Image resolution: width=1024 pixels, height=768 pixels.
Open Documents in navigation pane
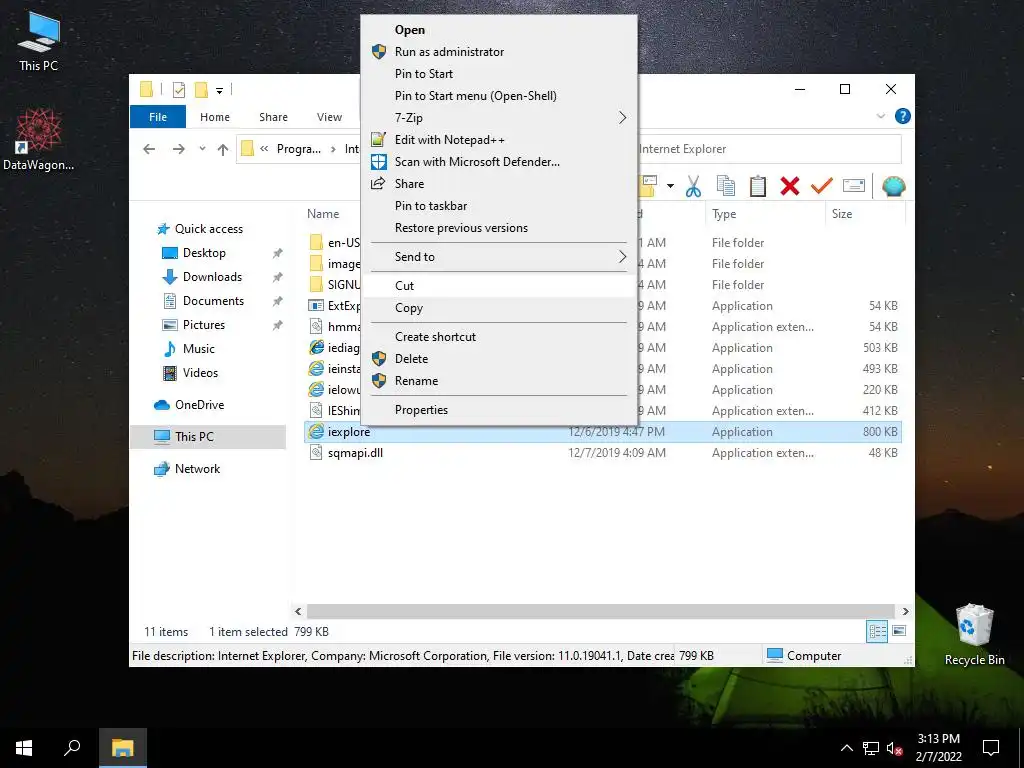click(x=213, y=301)
